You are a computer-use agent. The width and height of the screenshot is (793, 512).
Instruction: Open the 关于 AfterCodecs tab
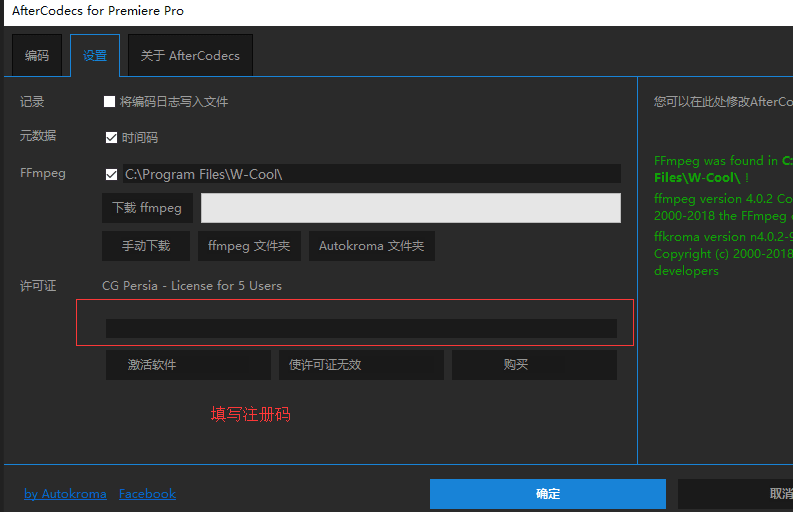click(x=190, y=55)
